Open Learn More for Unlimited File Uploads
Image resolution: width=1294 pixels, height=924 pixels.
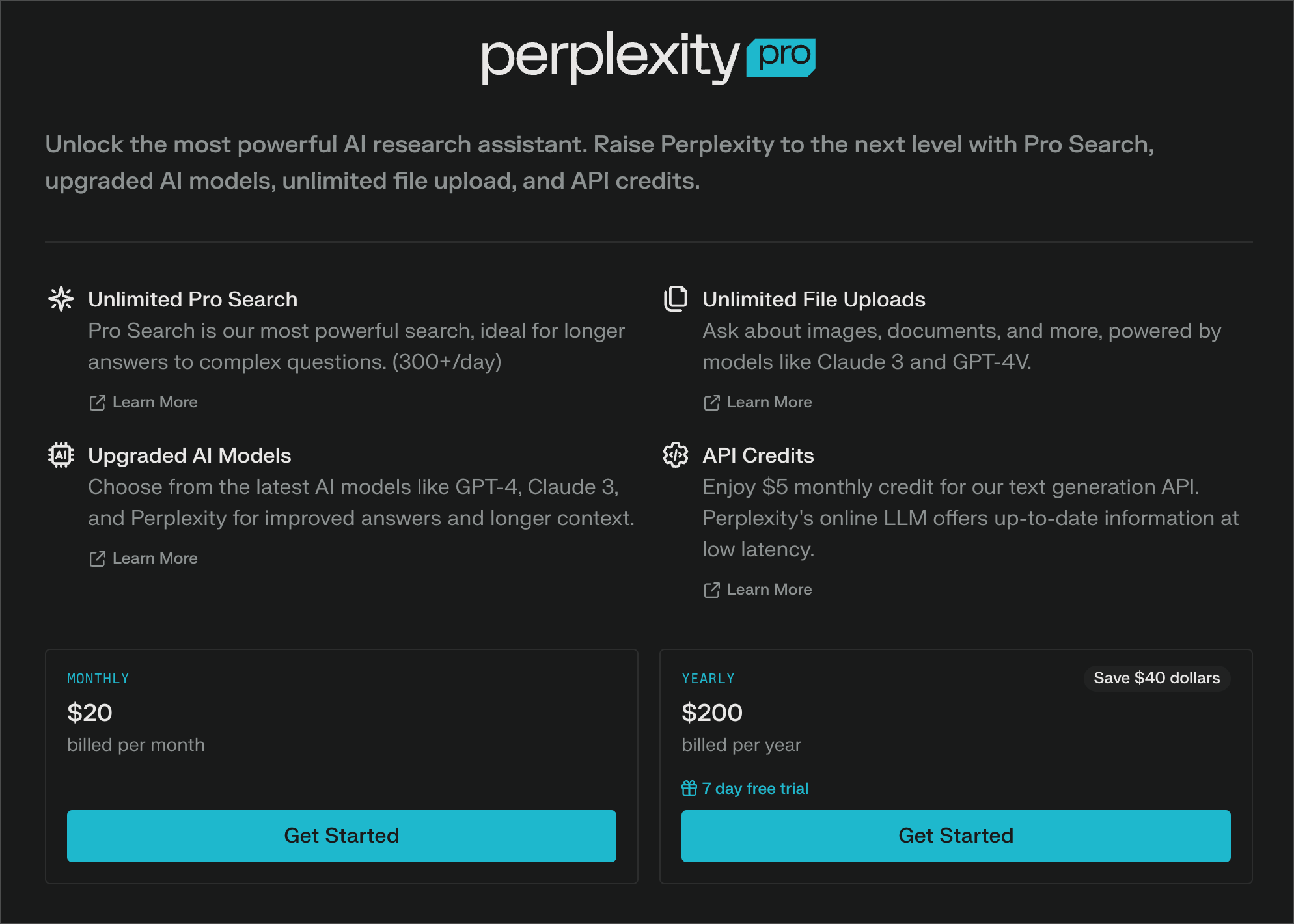[x=769, y=402]
